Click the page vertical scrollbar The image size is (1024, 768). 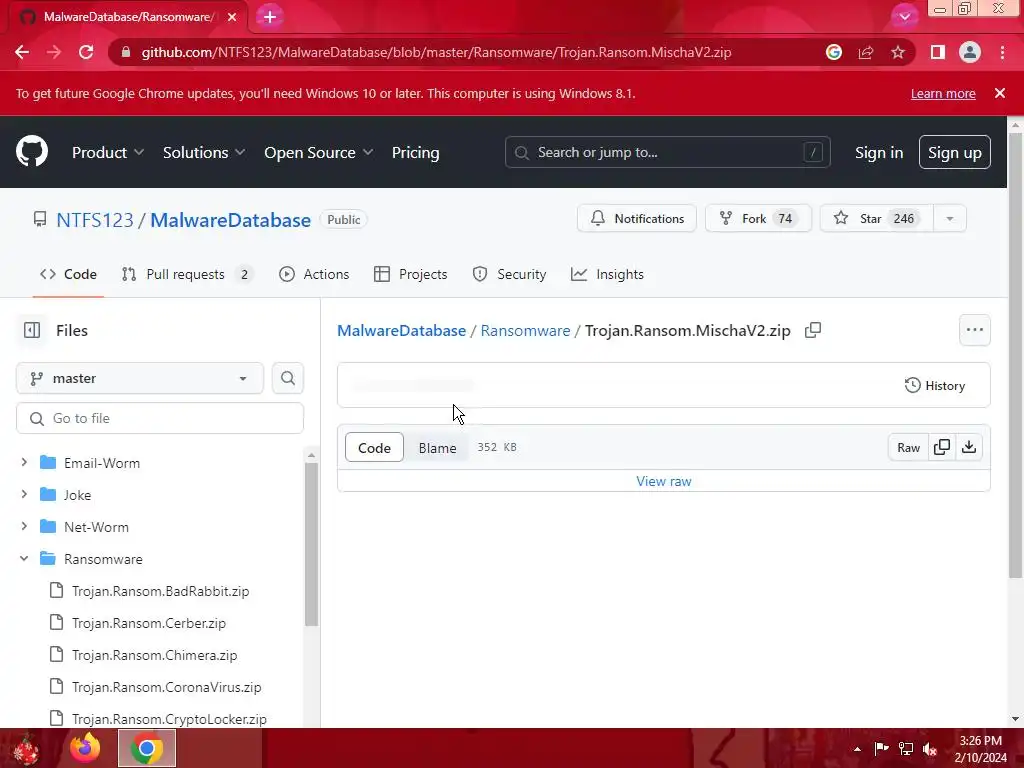pos(1015,353)
